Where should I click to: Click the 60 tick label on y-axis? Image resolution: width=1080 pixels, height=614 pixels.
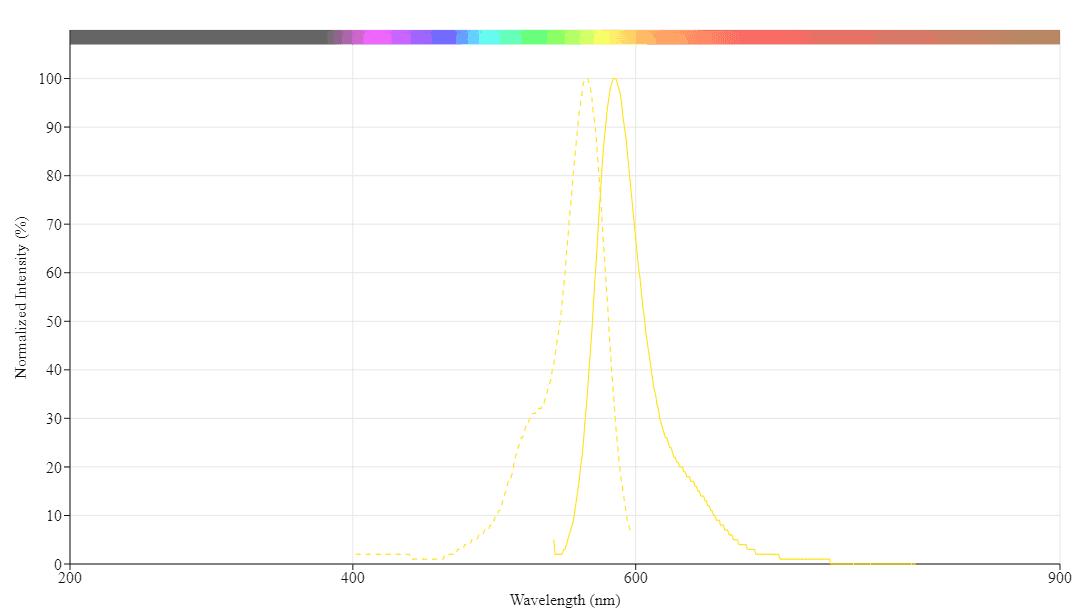pyautogui.click(x=54, y=273)
